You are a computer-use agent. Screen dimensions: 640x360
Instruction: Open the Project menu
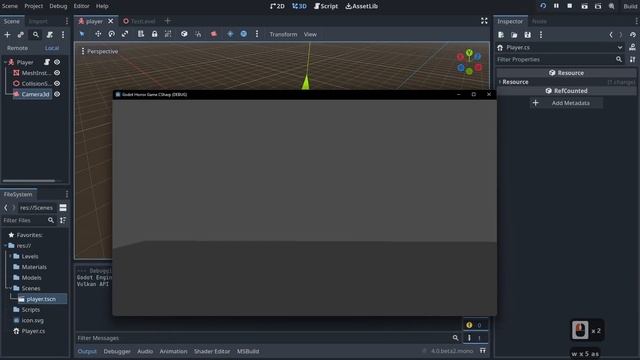click(x=33, y=6)
